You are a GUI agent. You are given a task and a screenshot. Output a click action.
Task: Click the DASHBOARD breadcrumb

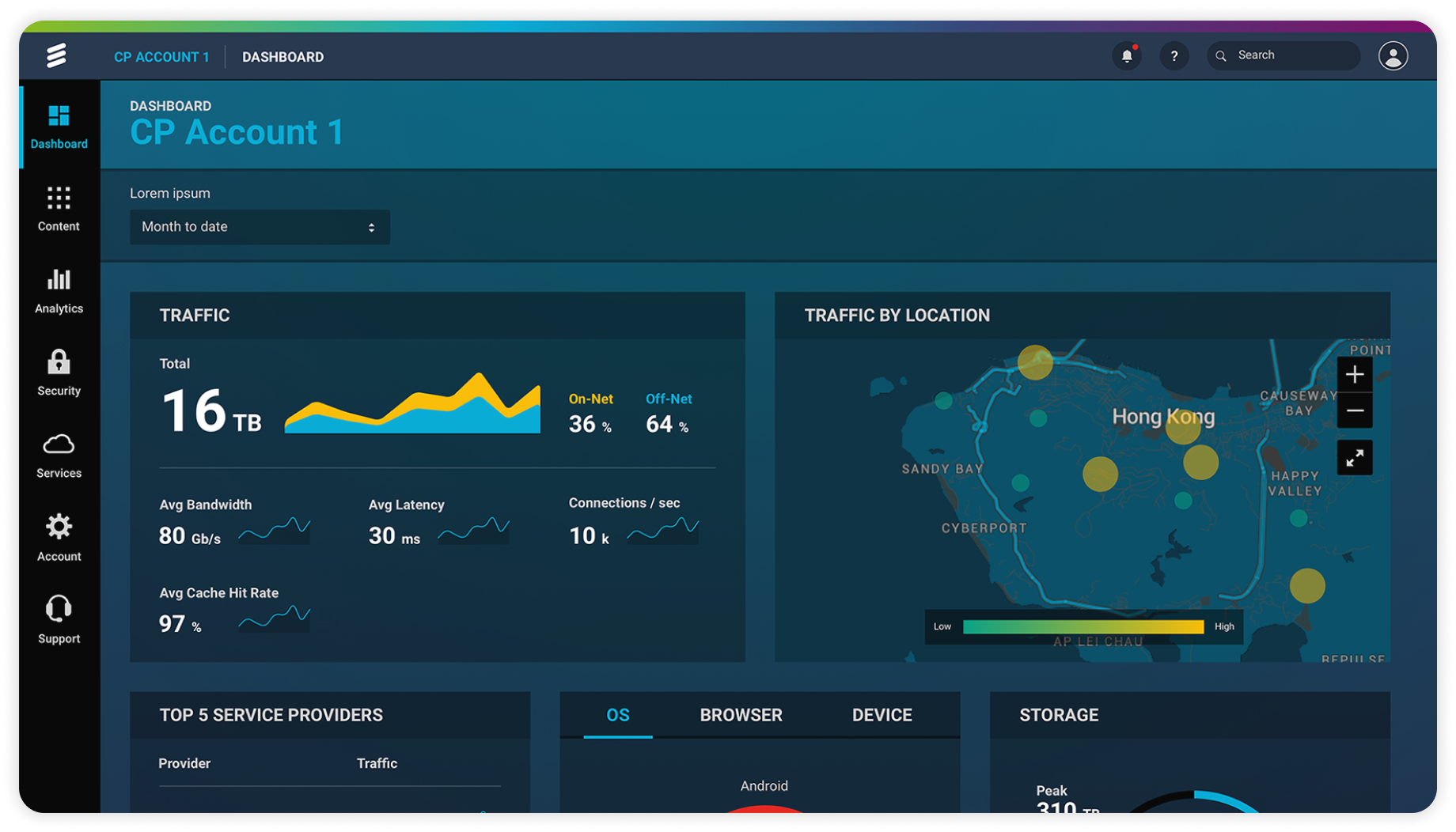pyautogui.click(x=282, y=57)
